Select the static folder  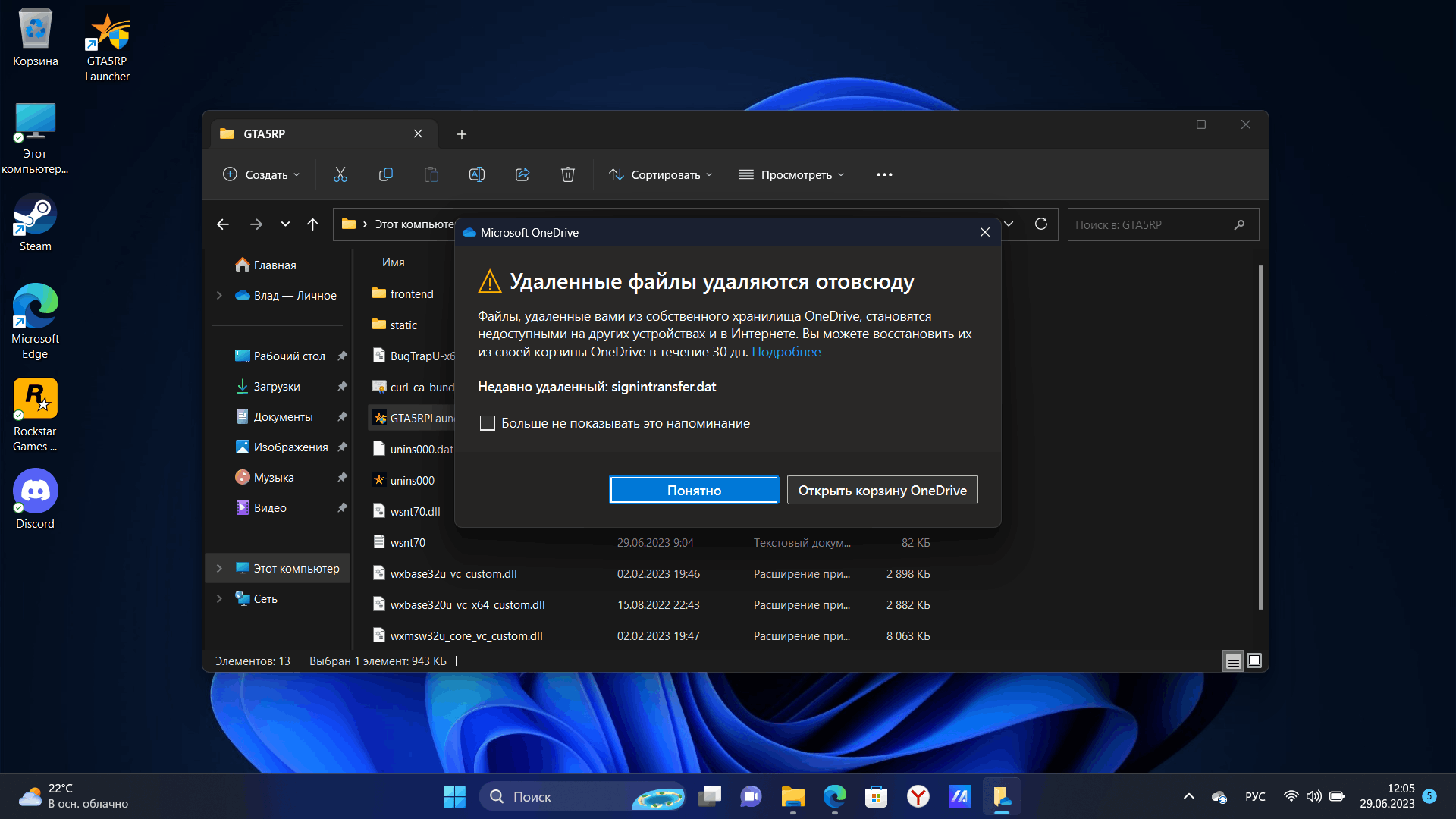[403, 325]
